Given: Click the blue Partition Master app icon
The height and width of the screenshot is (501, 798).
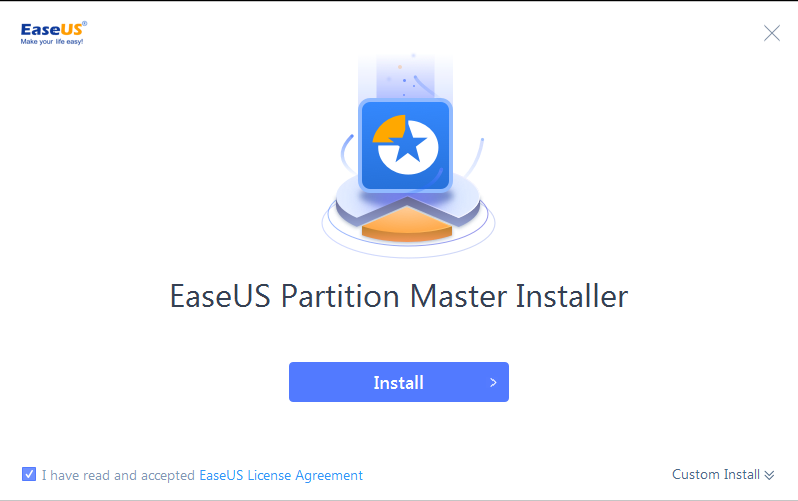Looking at the screenshot, I should [406, 145].
